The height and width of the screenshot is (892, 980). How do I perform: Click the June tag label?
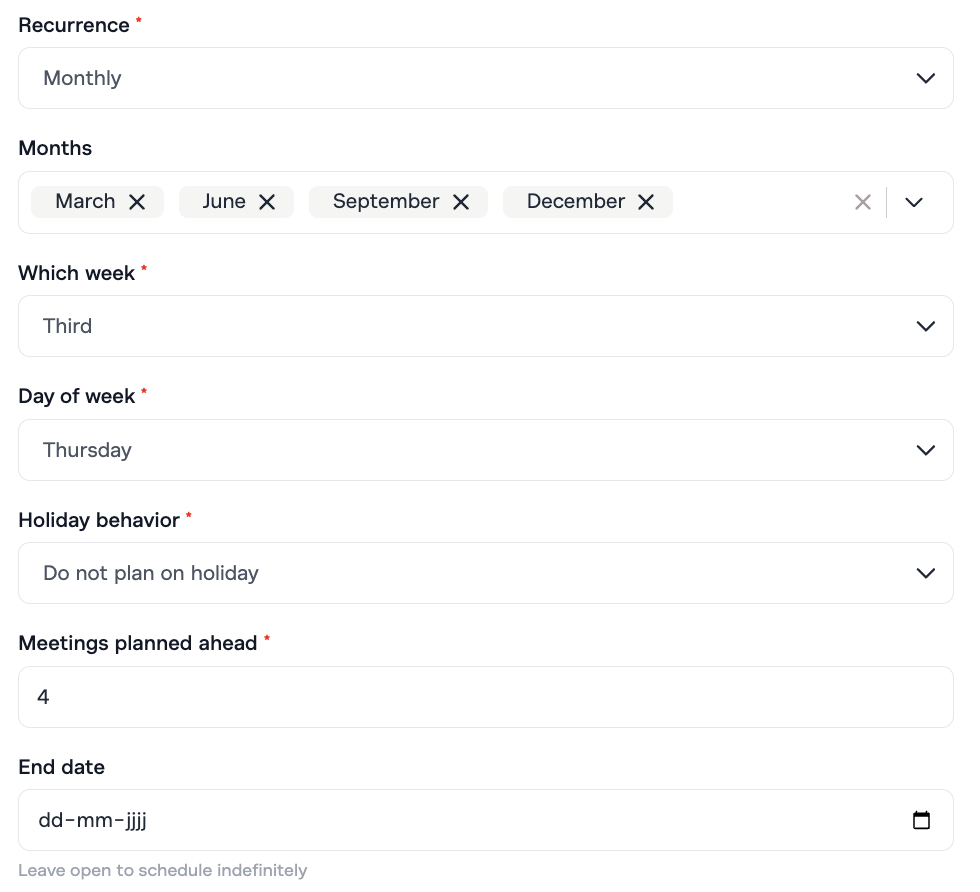coord(224,202)
